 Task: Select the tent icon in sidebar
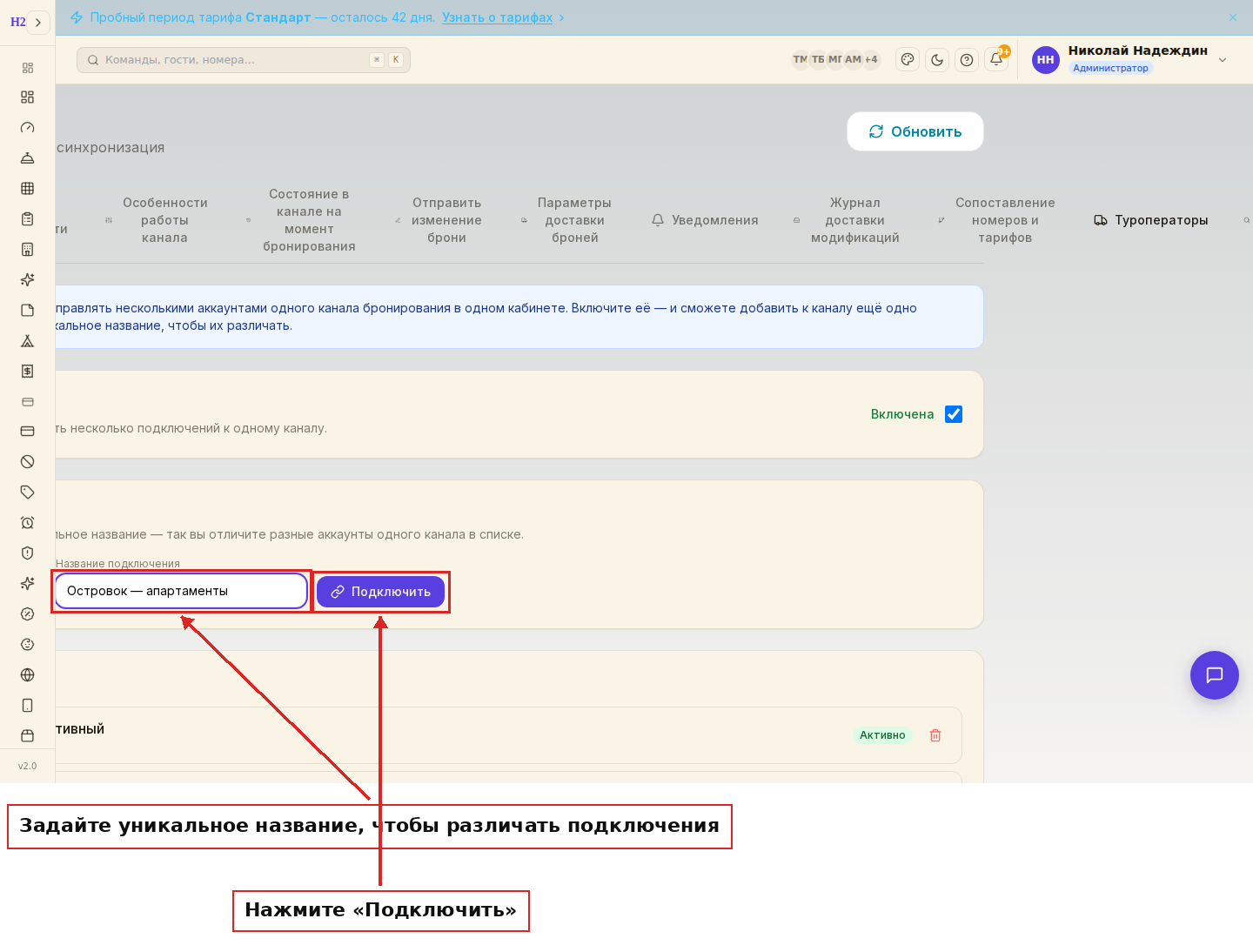pyautogui.click(x=27, y=340)
